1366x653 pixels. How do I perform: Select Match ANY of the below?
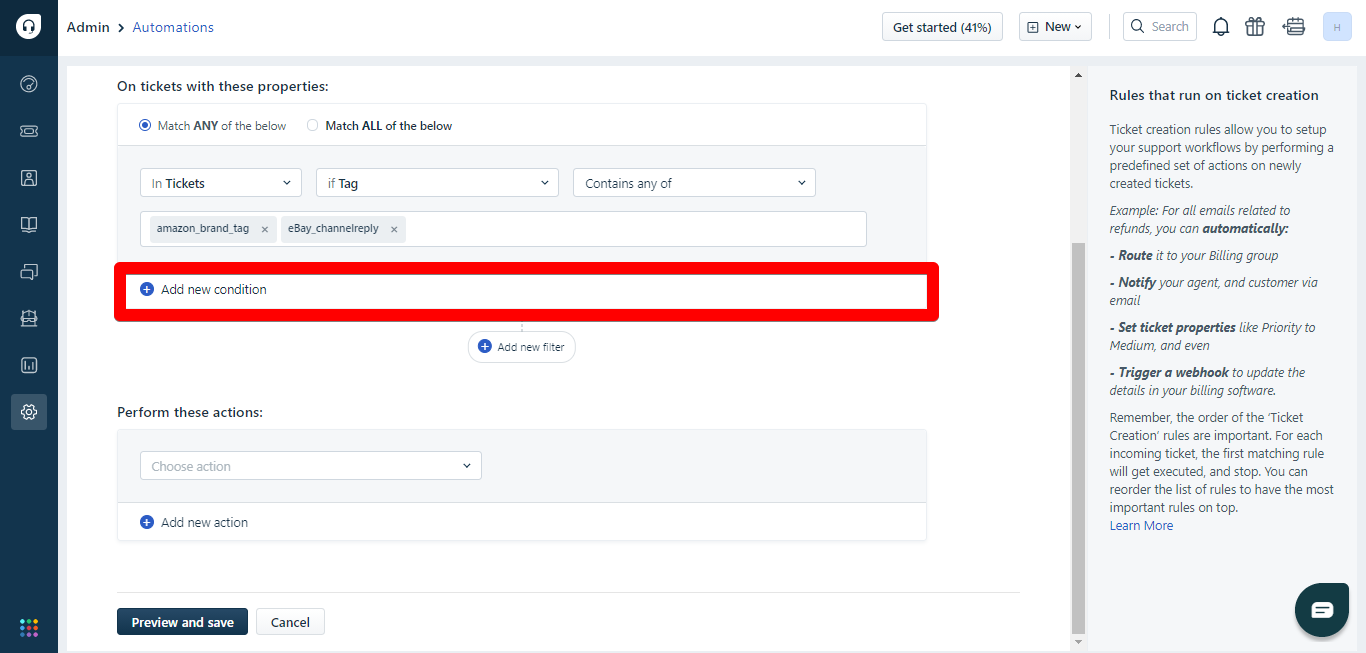pyautogui.click(x=145, y=126)
